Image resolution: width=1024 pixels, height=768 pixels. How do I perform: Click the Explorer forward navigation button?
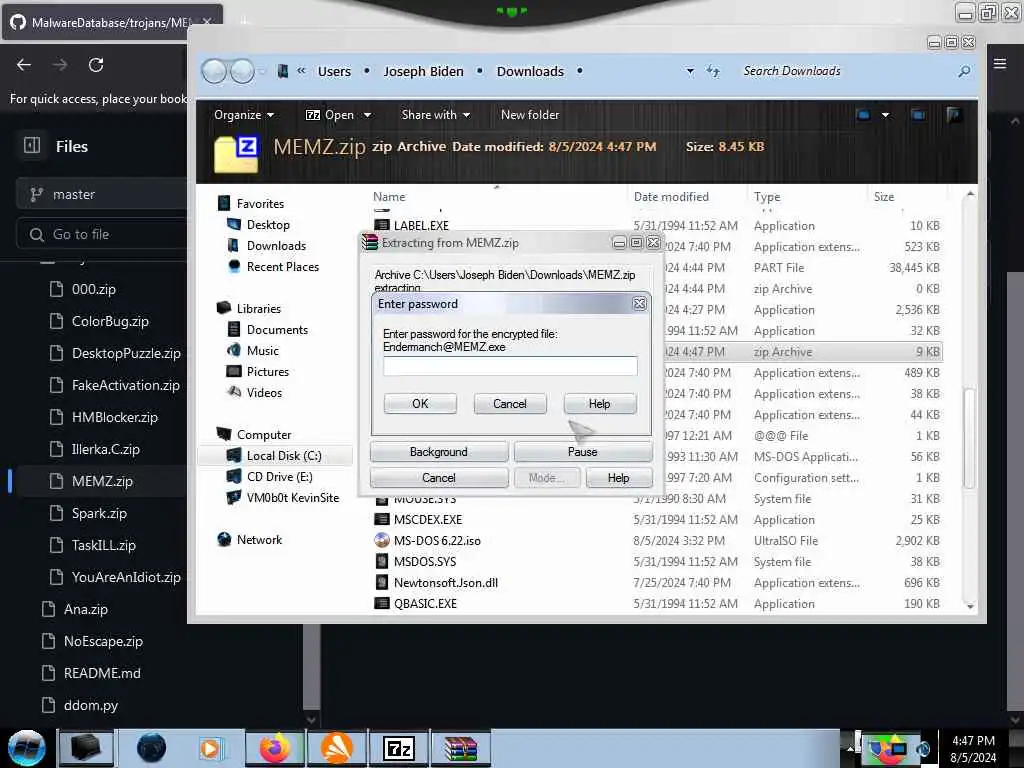point(242,71)
